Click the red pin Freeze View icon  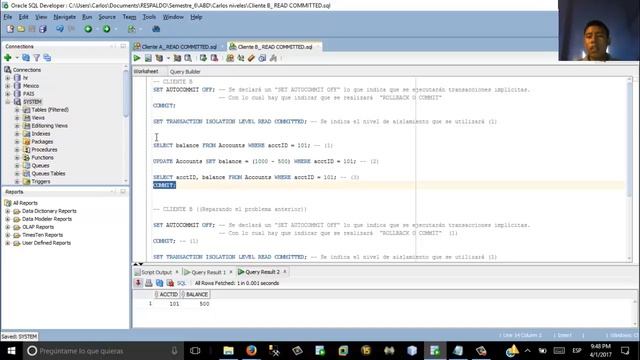[x=138, y=283]
